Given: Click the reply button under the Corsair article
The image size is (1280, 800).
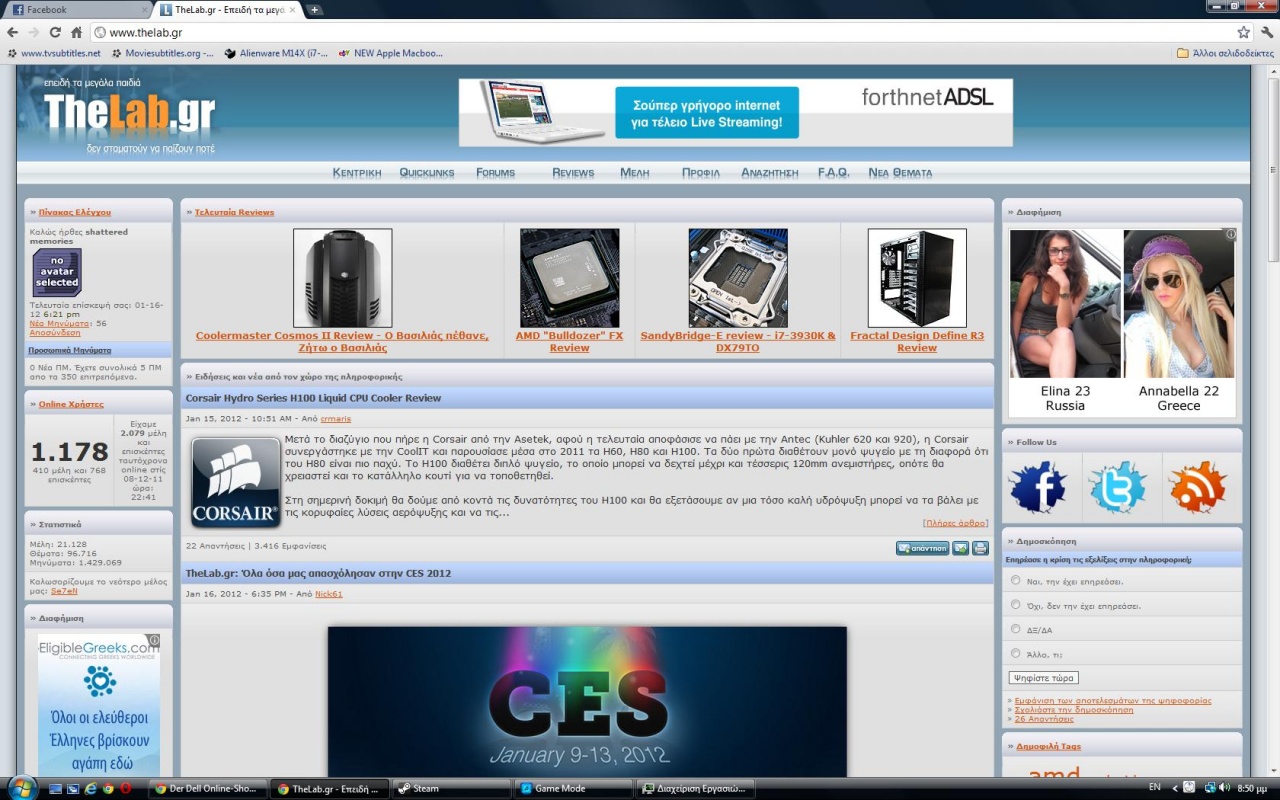Looking at the screenshot, I should 922,548.
